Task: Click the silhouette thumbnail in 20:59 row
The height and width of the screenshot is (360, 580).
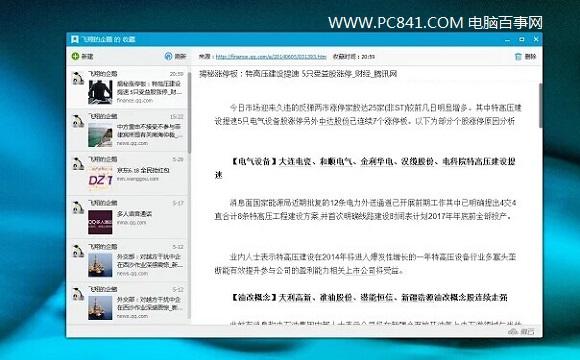Action: pyautogui.click(x=100, y=92)
